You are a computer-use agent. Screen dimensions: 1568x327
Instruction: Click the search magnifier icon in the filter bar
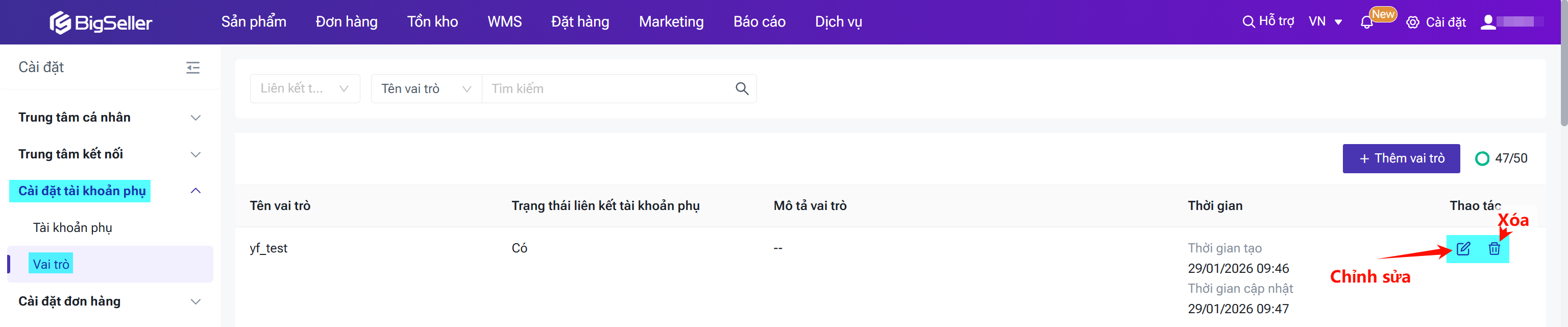(x=742, y=89)
